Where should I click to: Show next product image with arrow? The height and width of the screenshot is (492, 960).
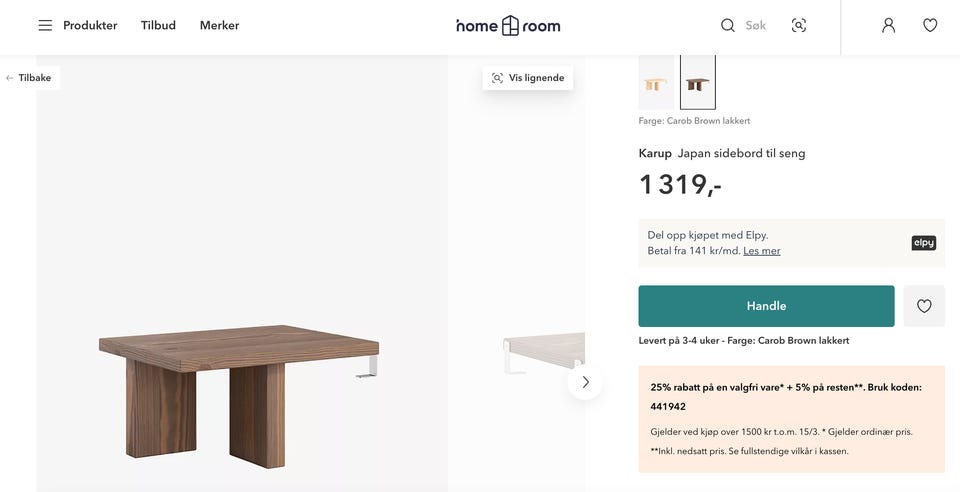585,382
